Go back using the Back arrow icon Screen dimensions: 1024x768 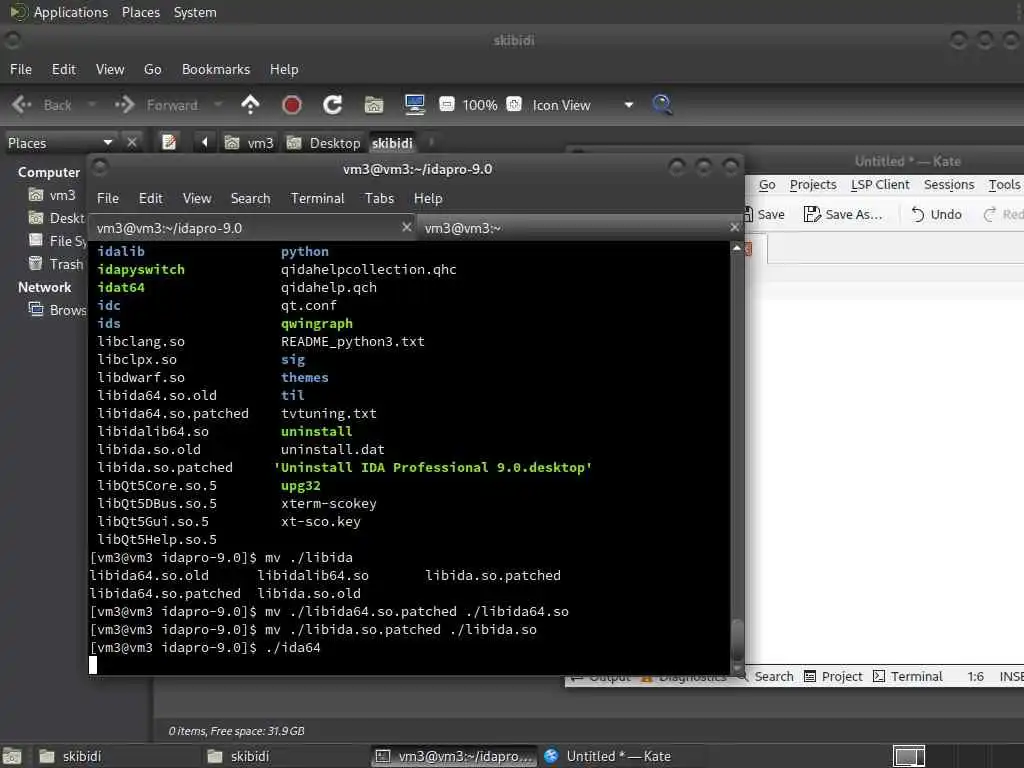(x=22, y=104)
